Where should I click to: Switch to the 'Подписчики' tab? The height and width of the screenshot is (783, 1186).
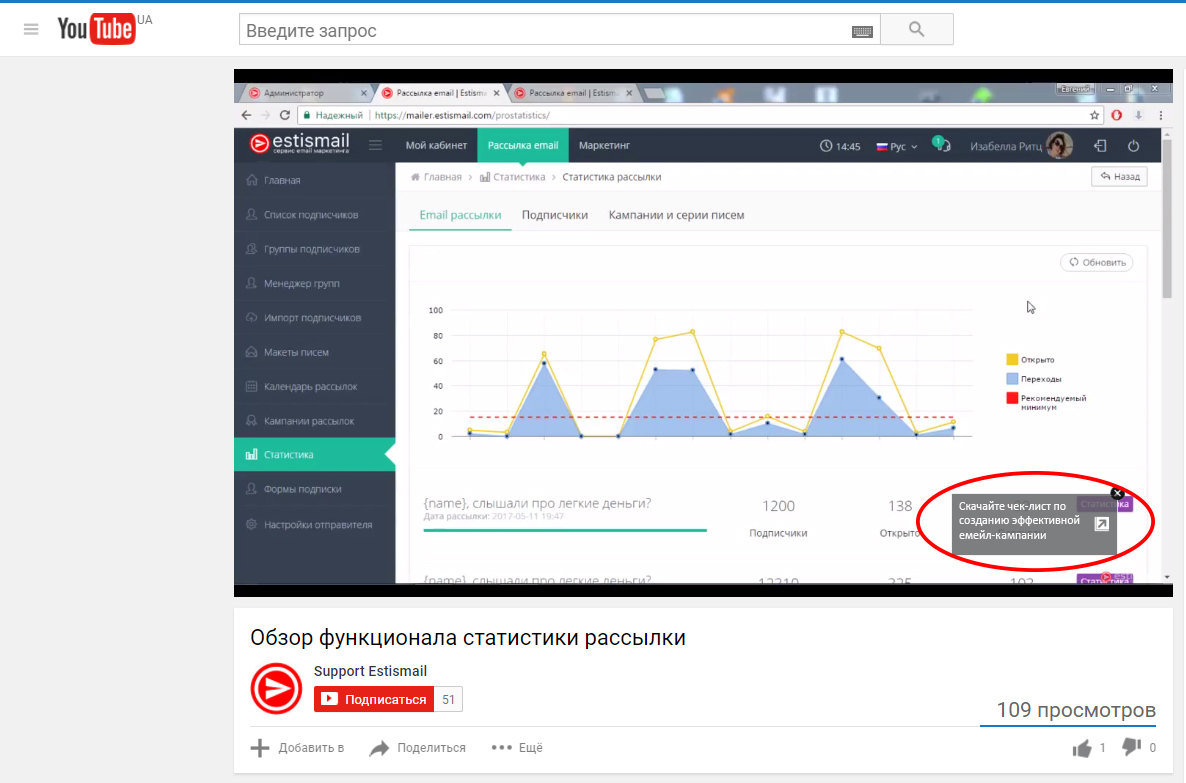554,215
